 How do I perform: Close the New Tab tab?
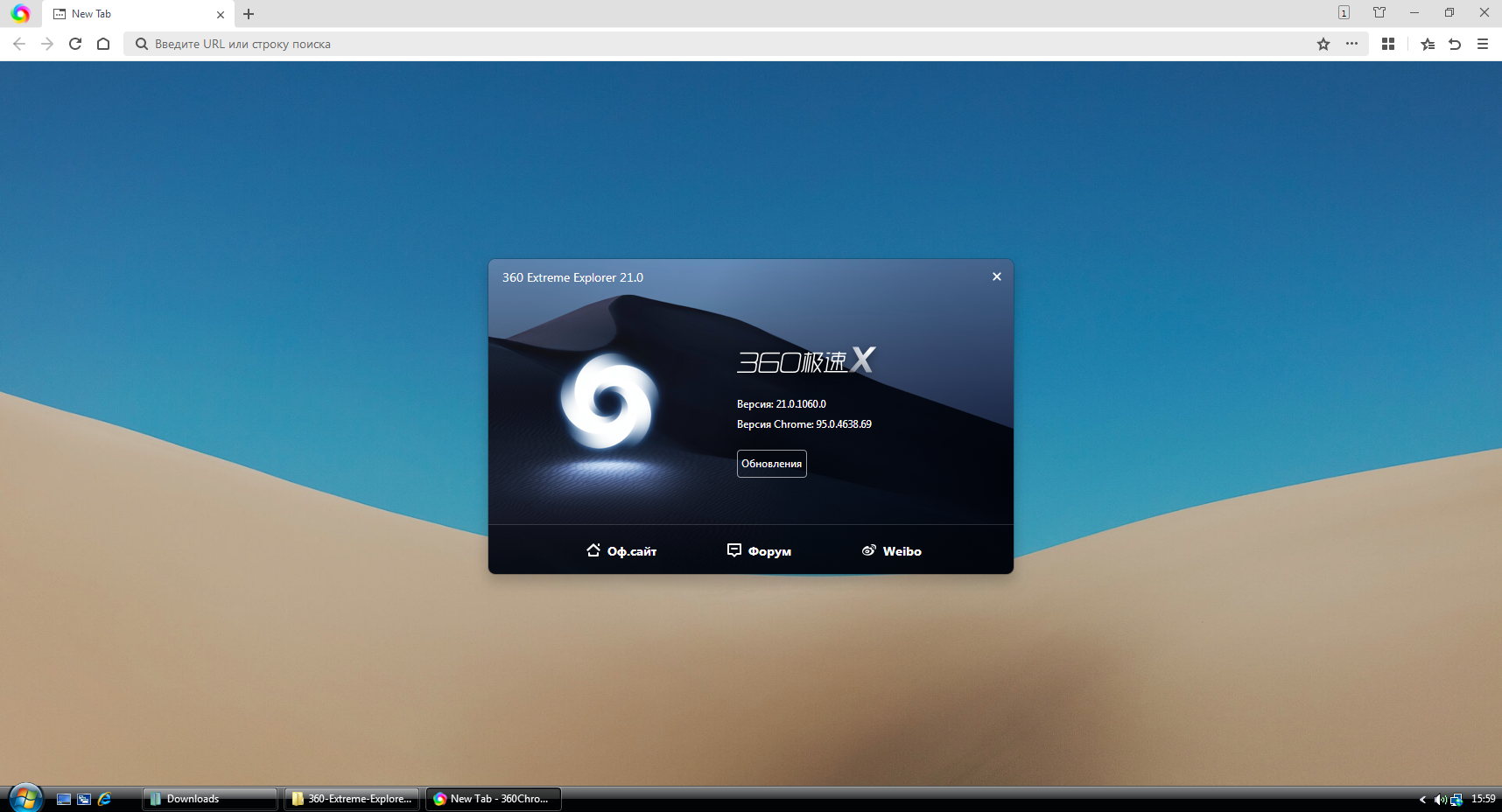point(221,14)
